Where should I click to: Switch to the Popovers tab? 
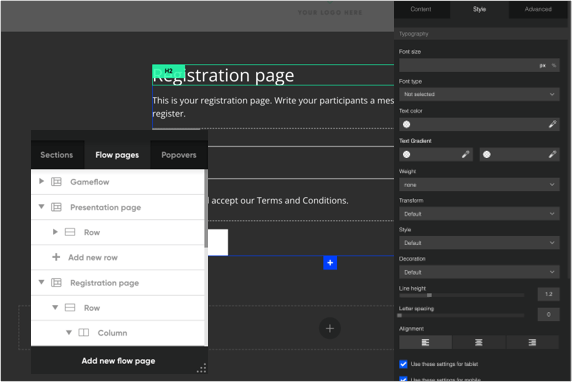[x=179, y=155]
